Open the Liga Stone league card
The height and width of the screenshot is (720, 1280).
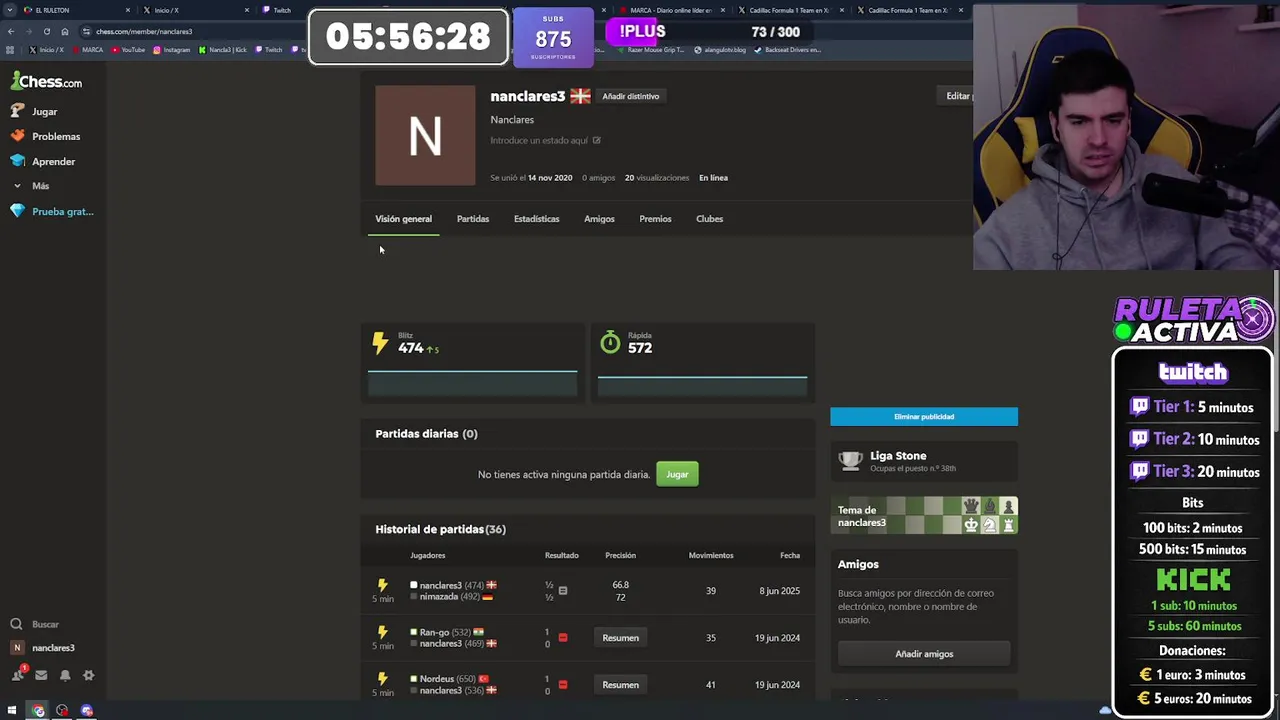924,461
